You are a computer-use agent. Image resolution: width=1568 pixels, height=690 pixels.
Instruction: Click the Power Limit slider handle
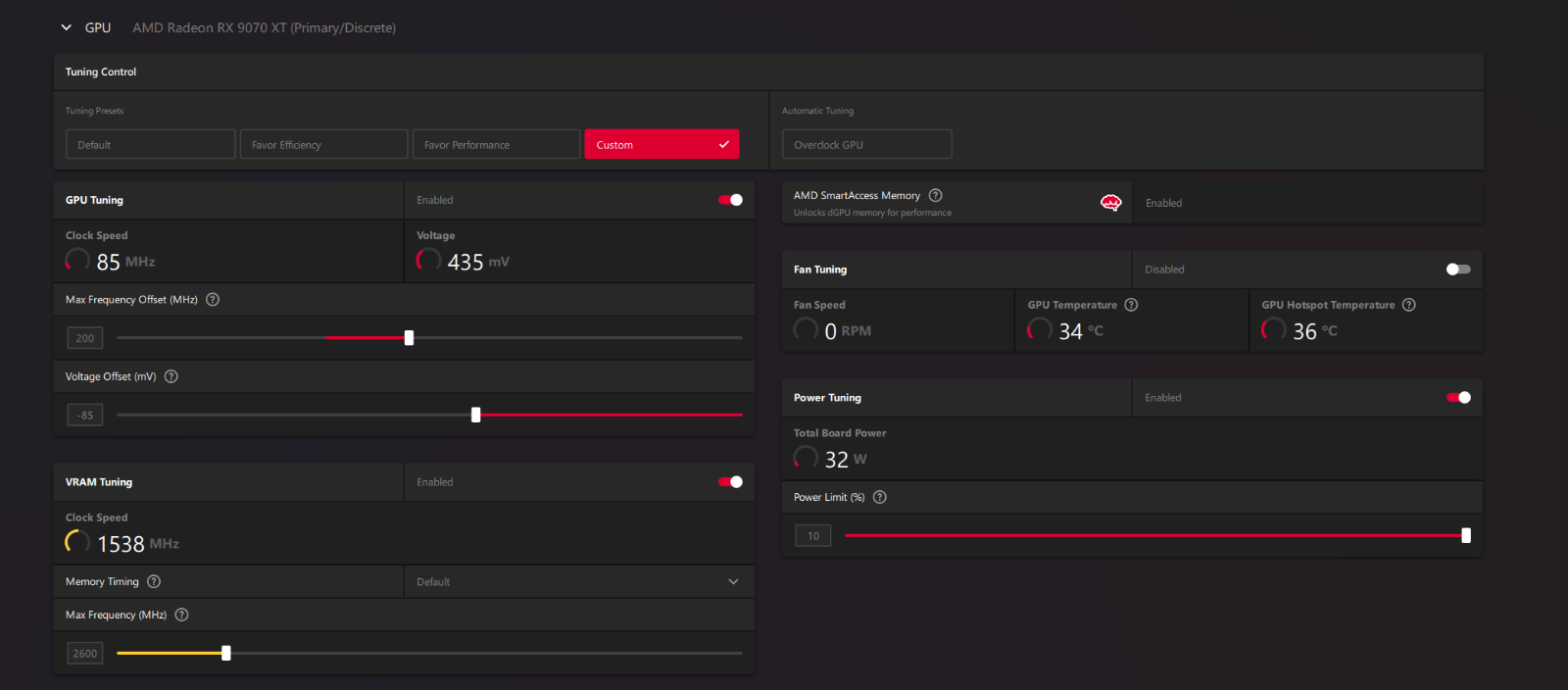coord(1466,535)
